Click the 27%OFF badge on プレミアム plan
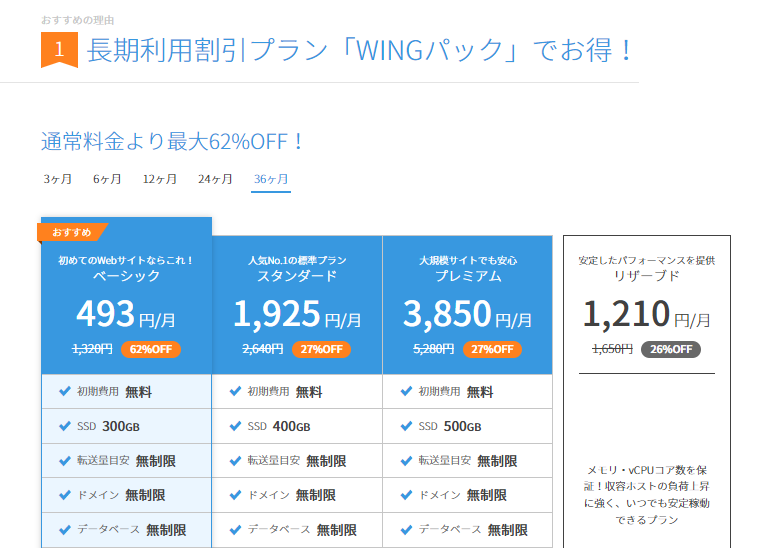The height and width of the screenshot is (548, 765). pos(492,349)
